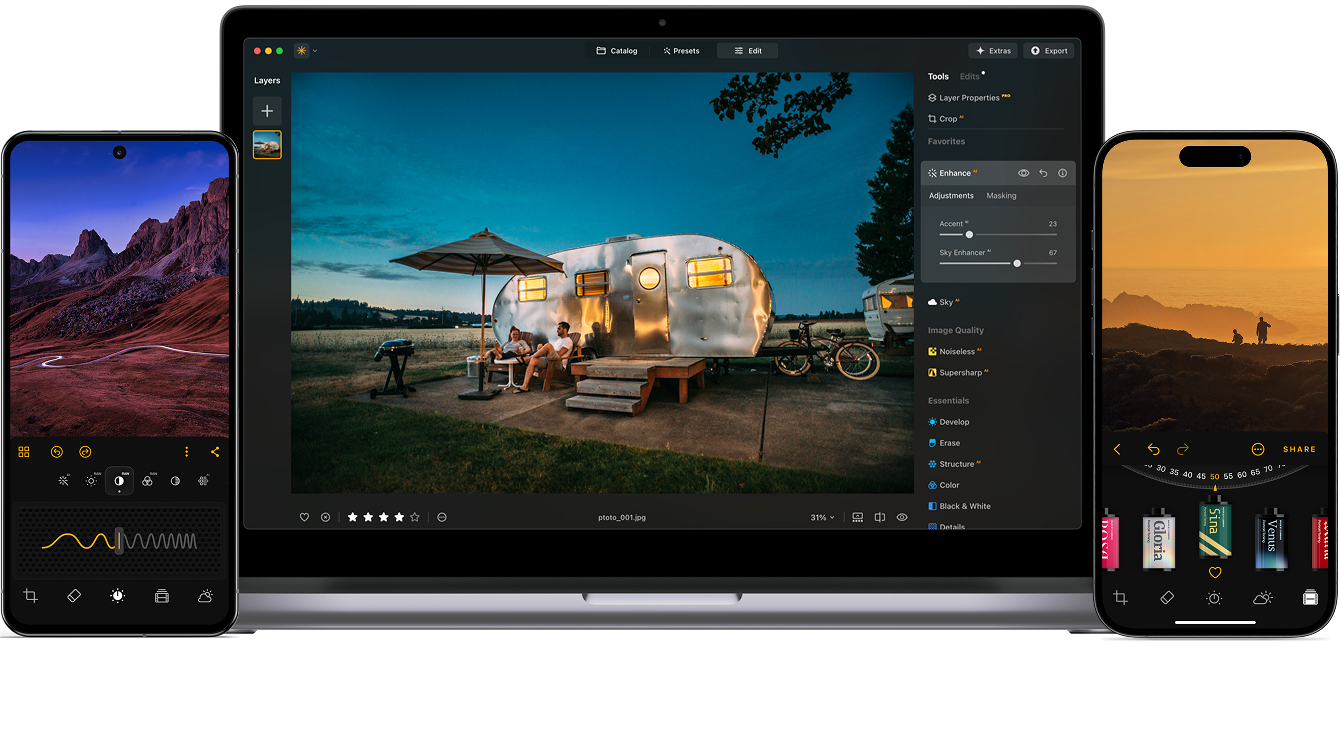The height and width of the screenshot is (746, 1340).
Task: Switch to the Presets view
Action: point(682,50)
